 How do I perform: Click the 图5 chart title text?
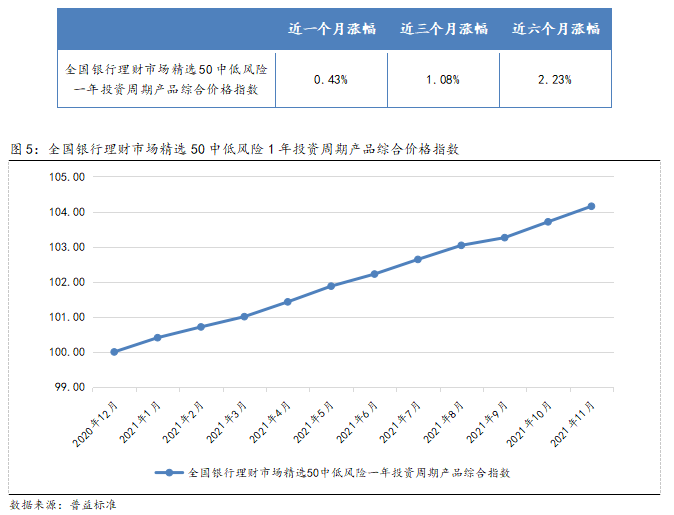point(235,149)
